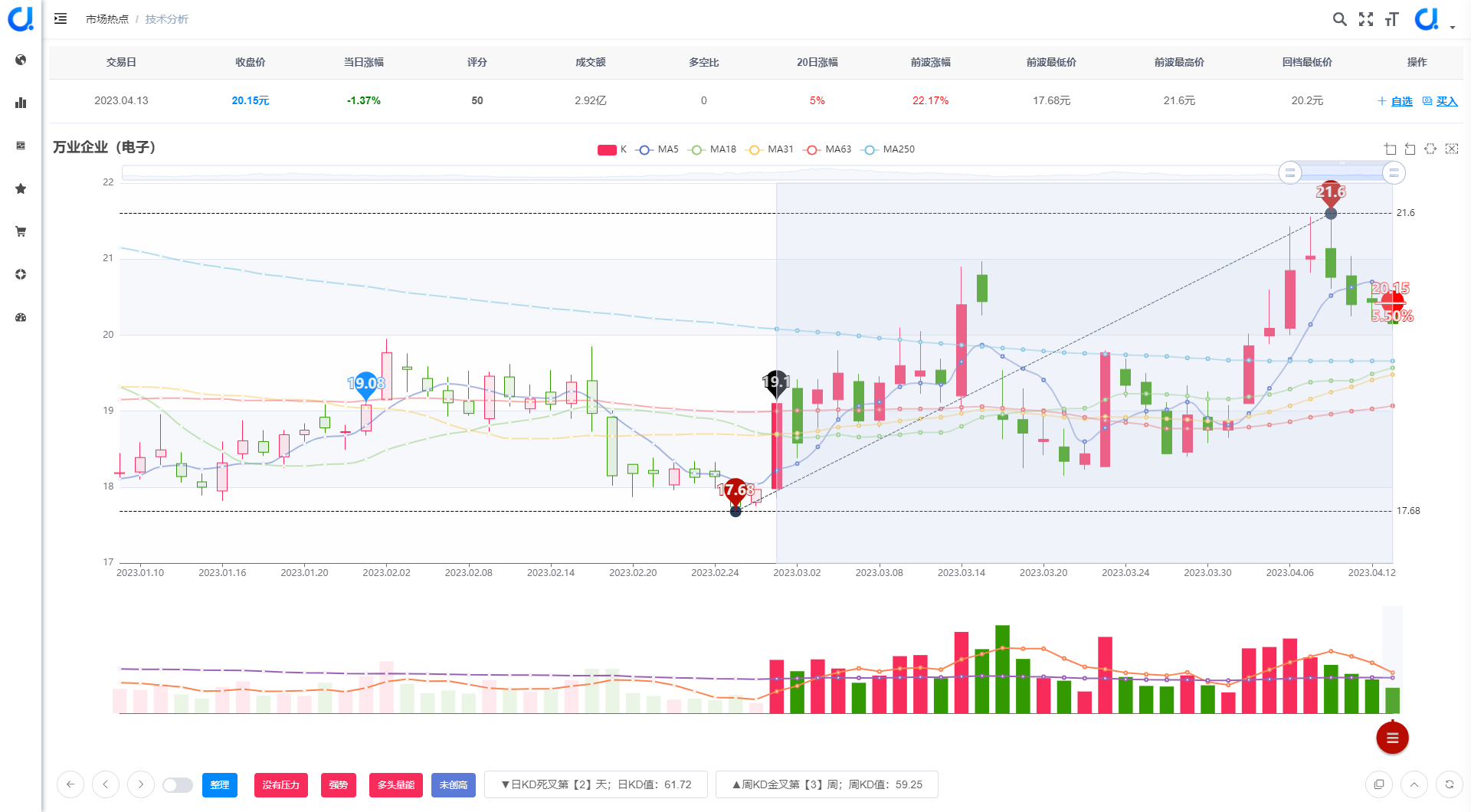
Task: Toggle MA18 line in legend
Action: coord(713,149)
